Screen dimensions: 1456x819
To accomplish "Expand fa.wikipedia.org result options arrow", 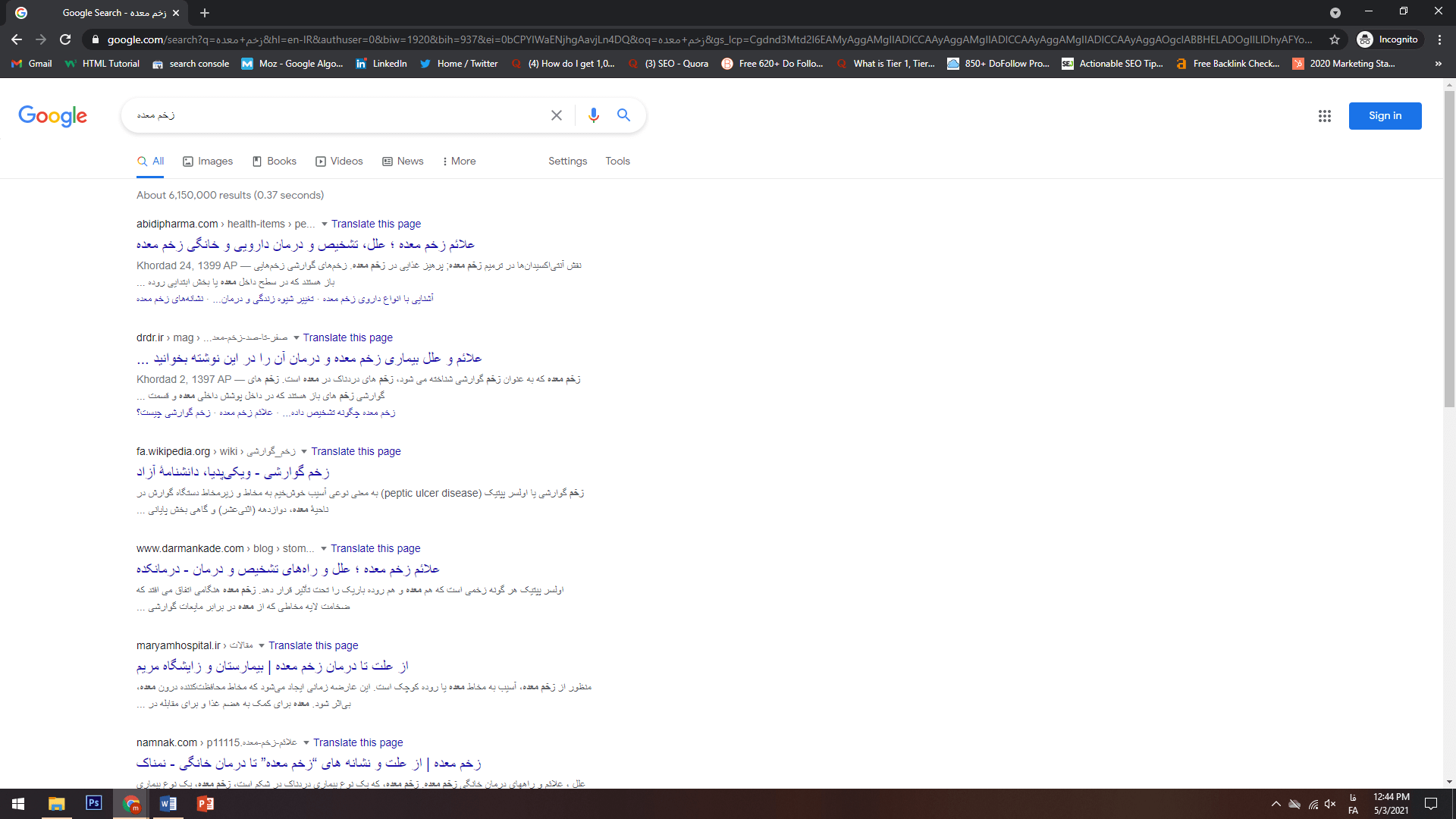I will pyautogui.click(x=304, y=452).
